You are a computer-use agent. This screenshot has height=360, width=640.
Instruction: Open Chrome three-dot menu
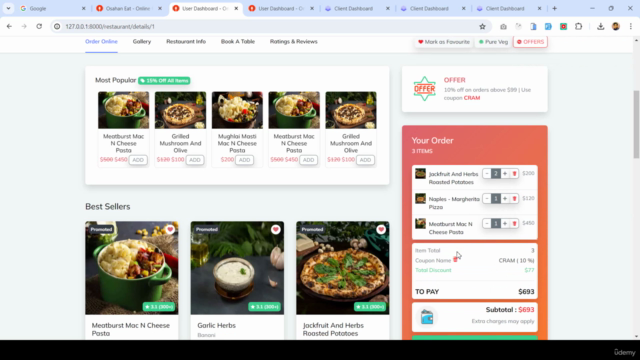point(631,27)
